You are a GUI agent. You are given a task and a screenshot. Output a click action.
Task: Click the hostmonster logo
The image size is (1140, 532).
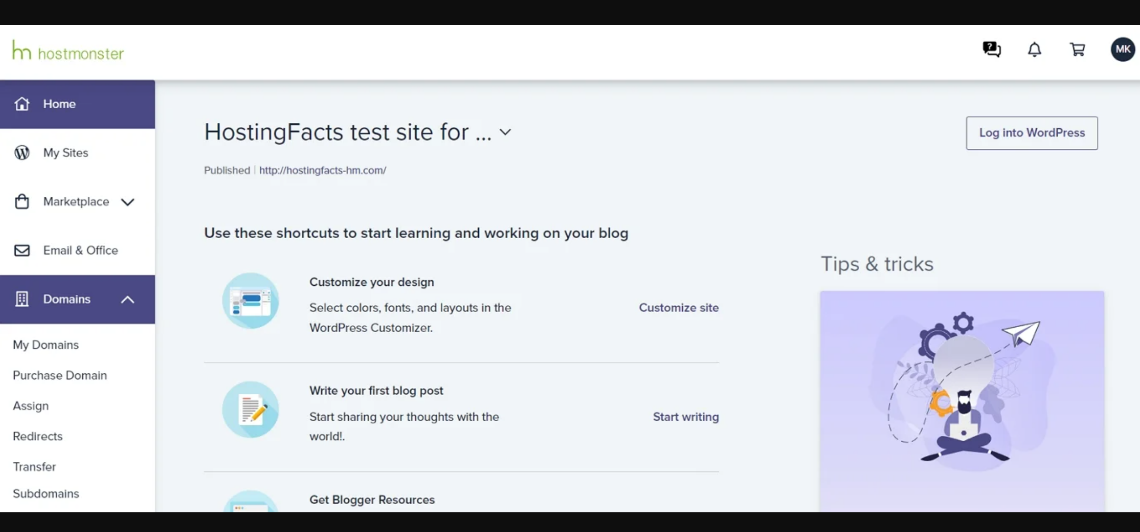coord(68,51)
